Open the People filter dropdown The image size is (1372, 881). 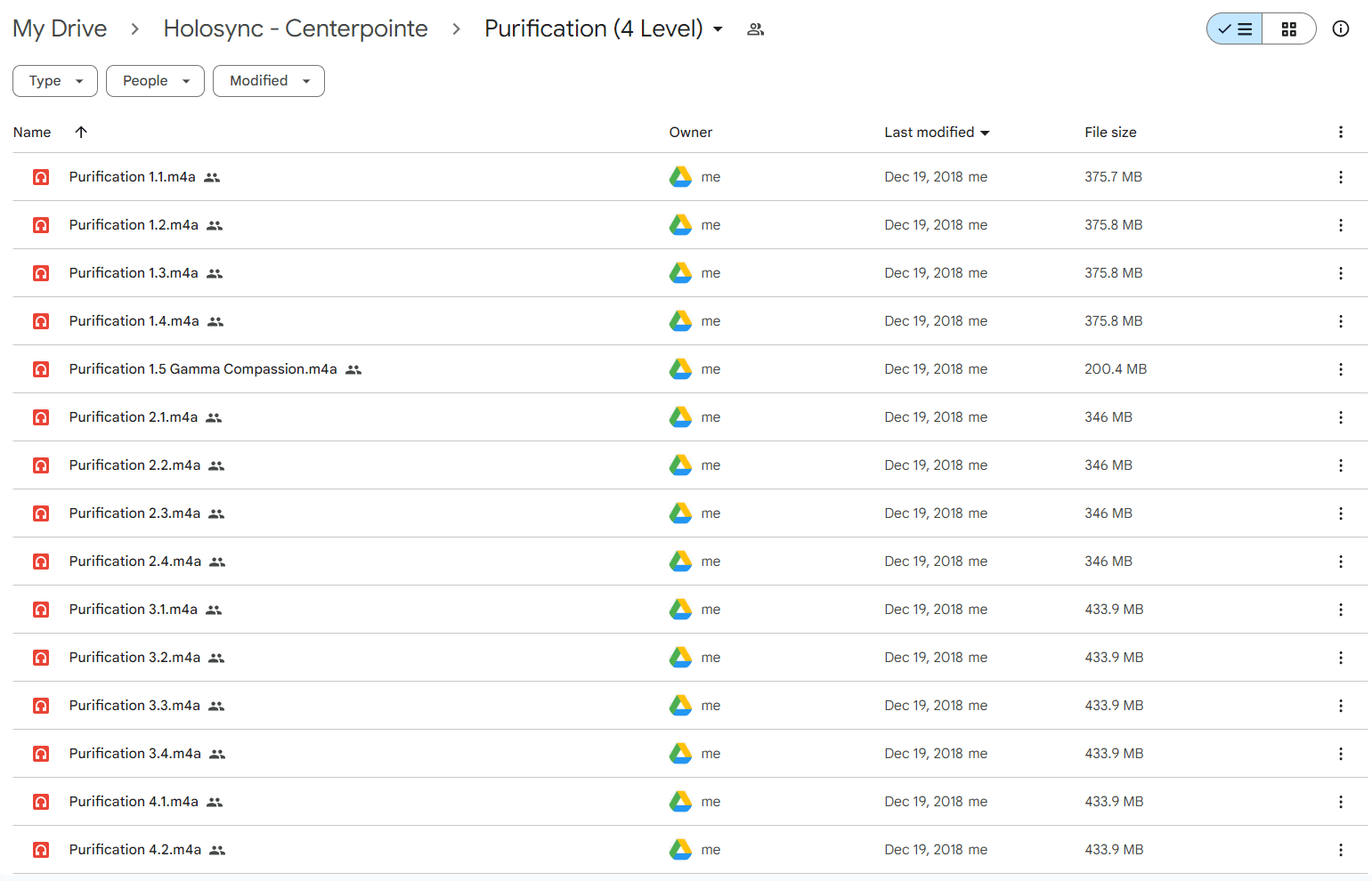coord(155,81)
